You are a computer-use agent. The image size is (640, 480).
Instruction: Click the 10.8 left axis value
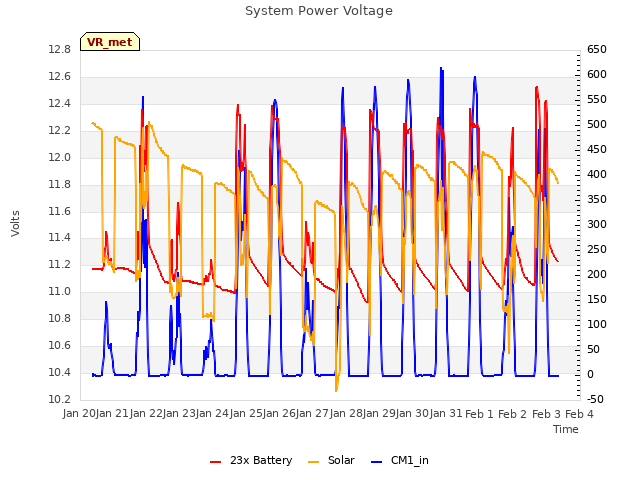(x=60, y=318)
